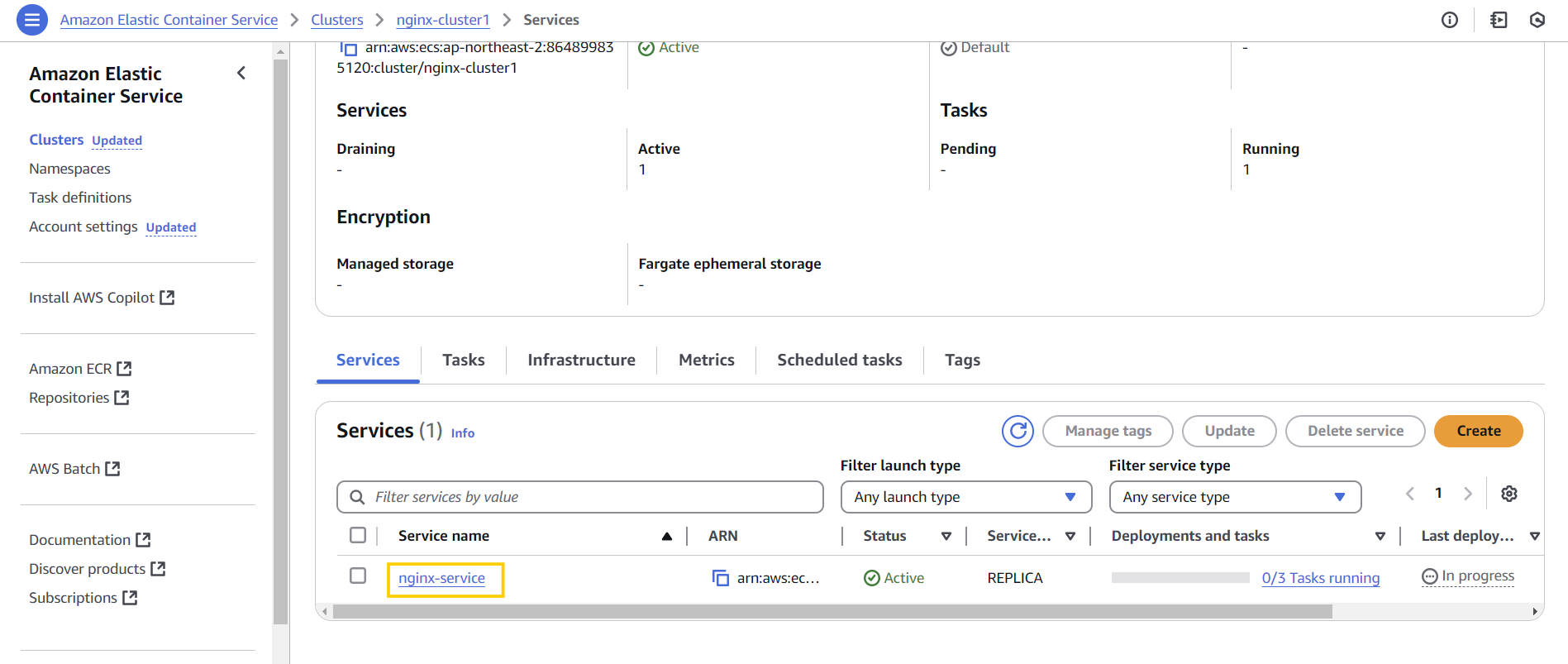Copy the nginx-service ARN
The image size is (1568, 664).
point(721,578)
